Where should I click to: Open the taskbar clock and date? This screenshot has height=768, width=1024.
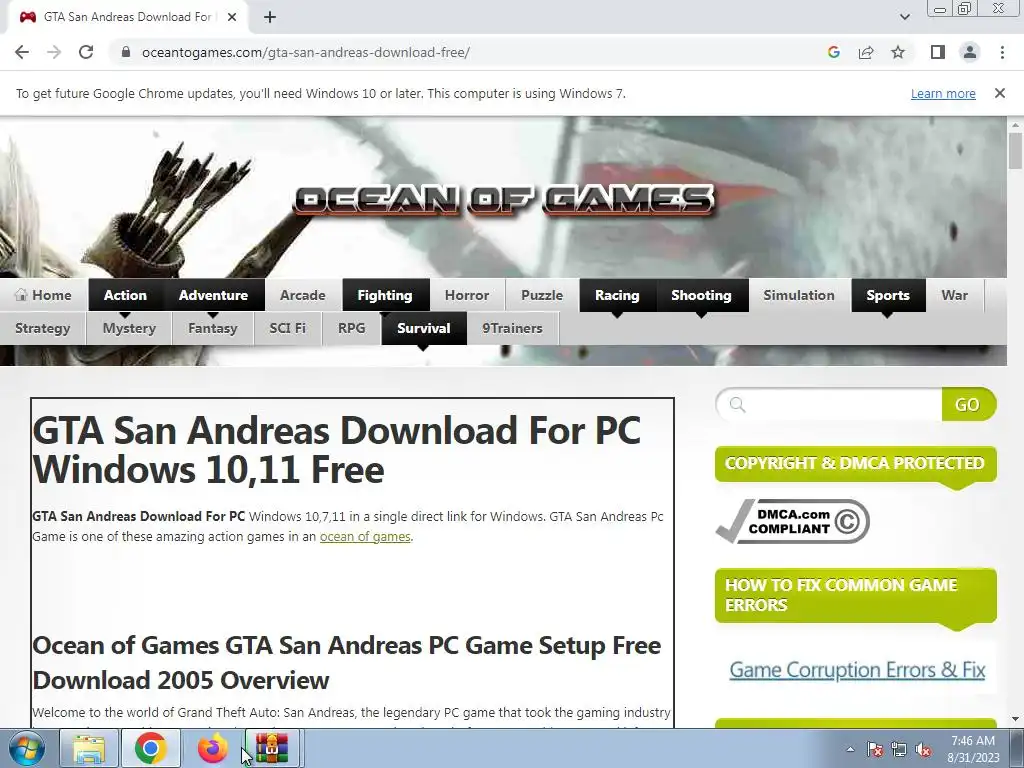973,749
